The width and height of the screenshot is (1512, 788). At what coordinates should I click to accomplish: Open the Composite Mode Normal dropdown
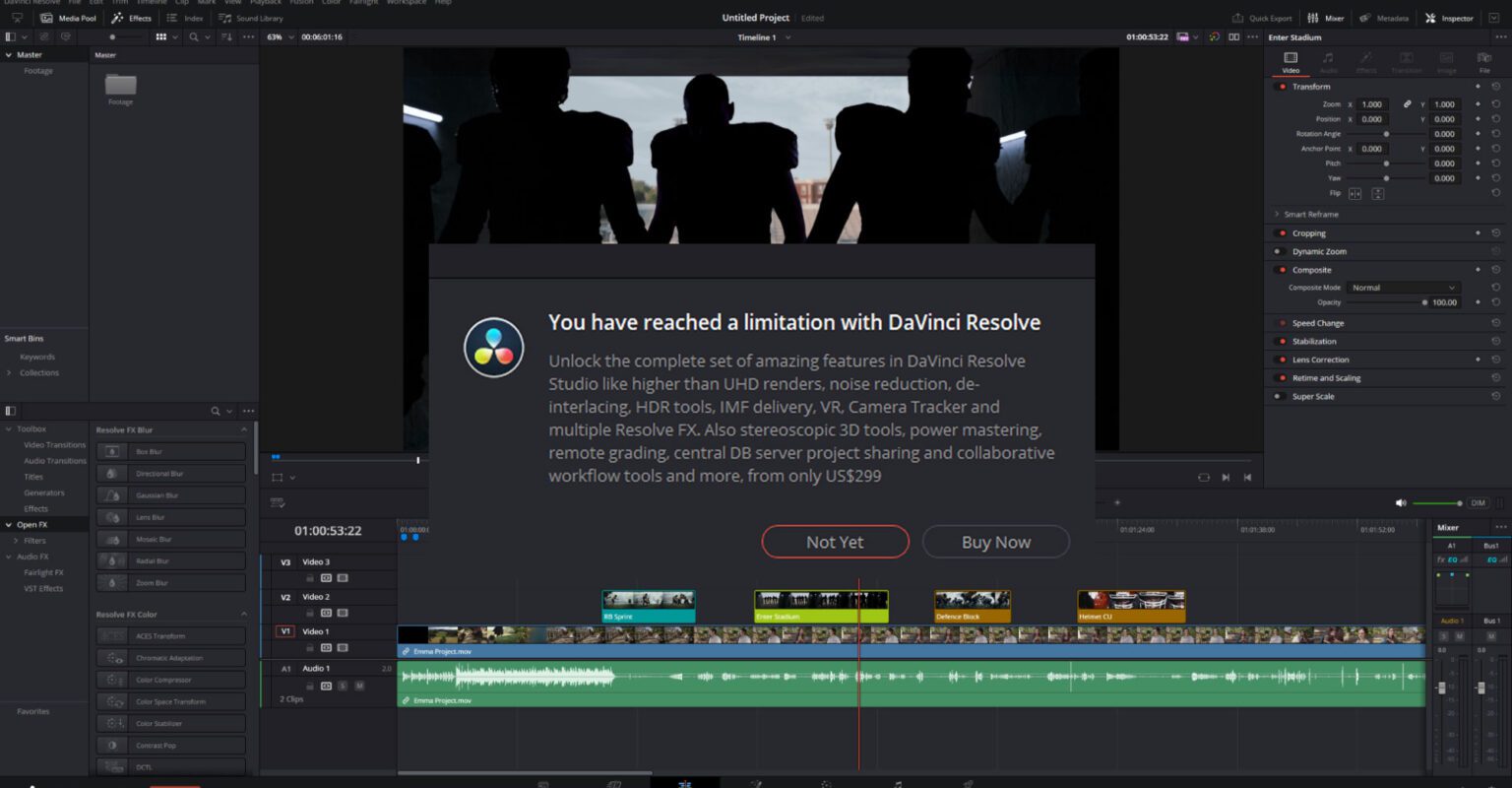pos(1402,288)
